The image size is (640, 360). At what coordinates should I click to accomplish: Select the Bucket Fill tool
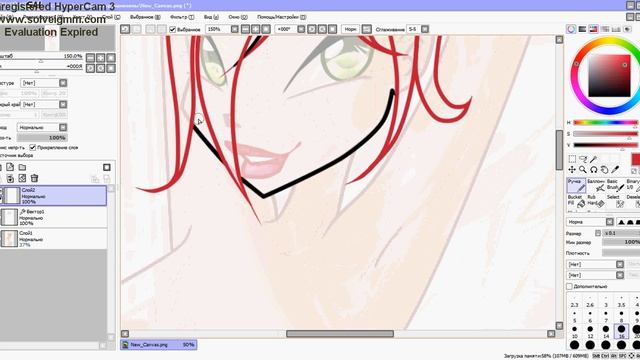pyautogui.click(x=576, y=200)
